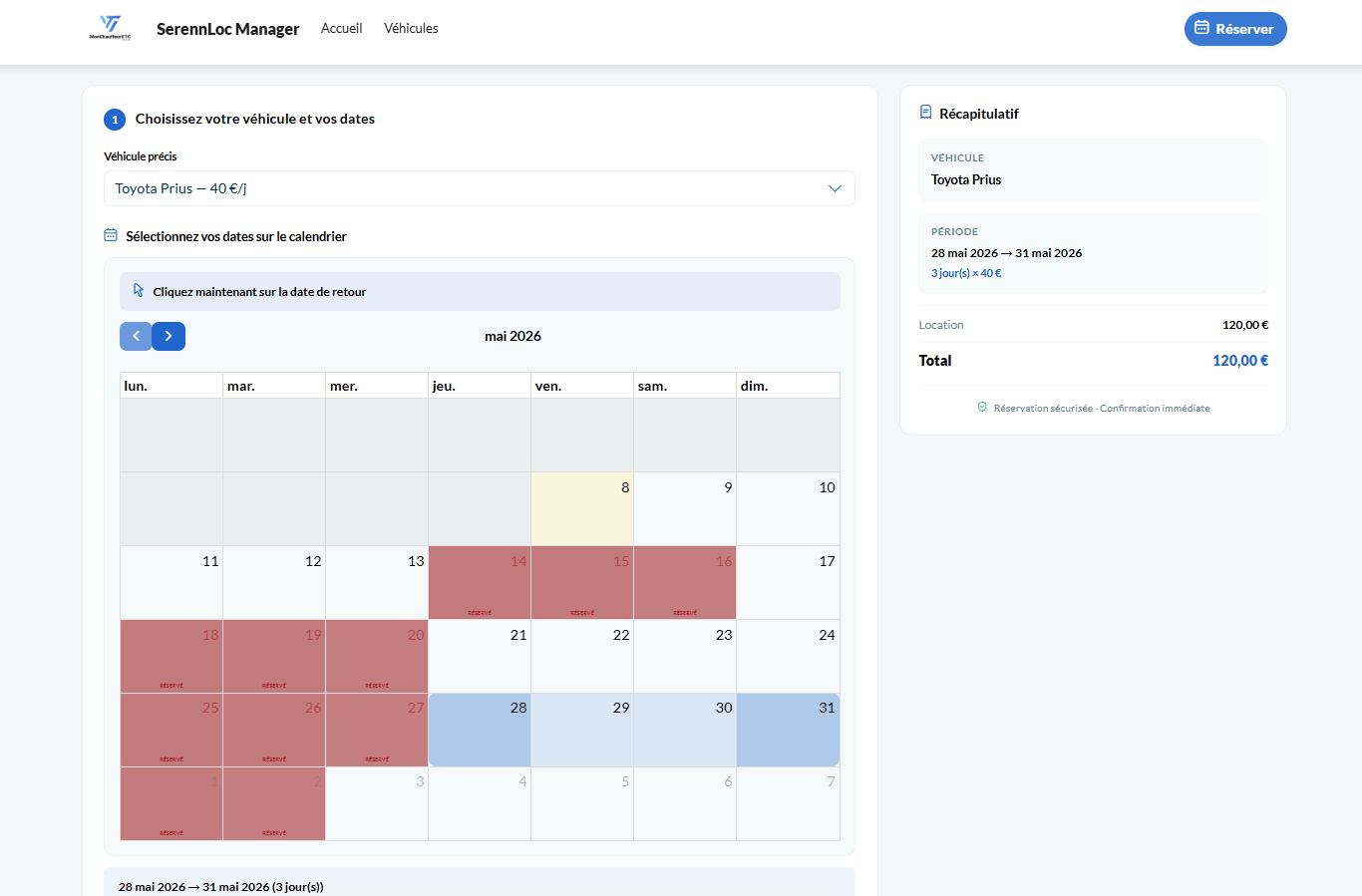Open the Accueil navigation item
1362x896 pixels.
click(341, 28)
